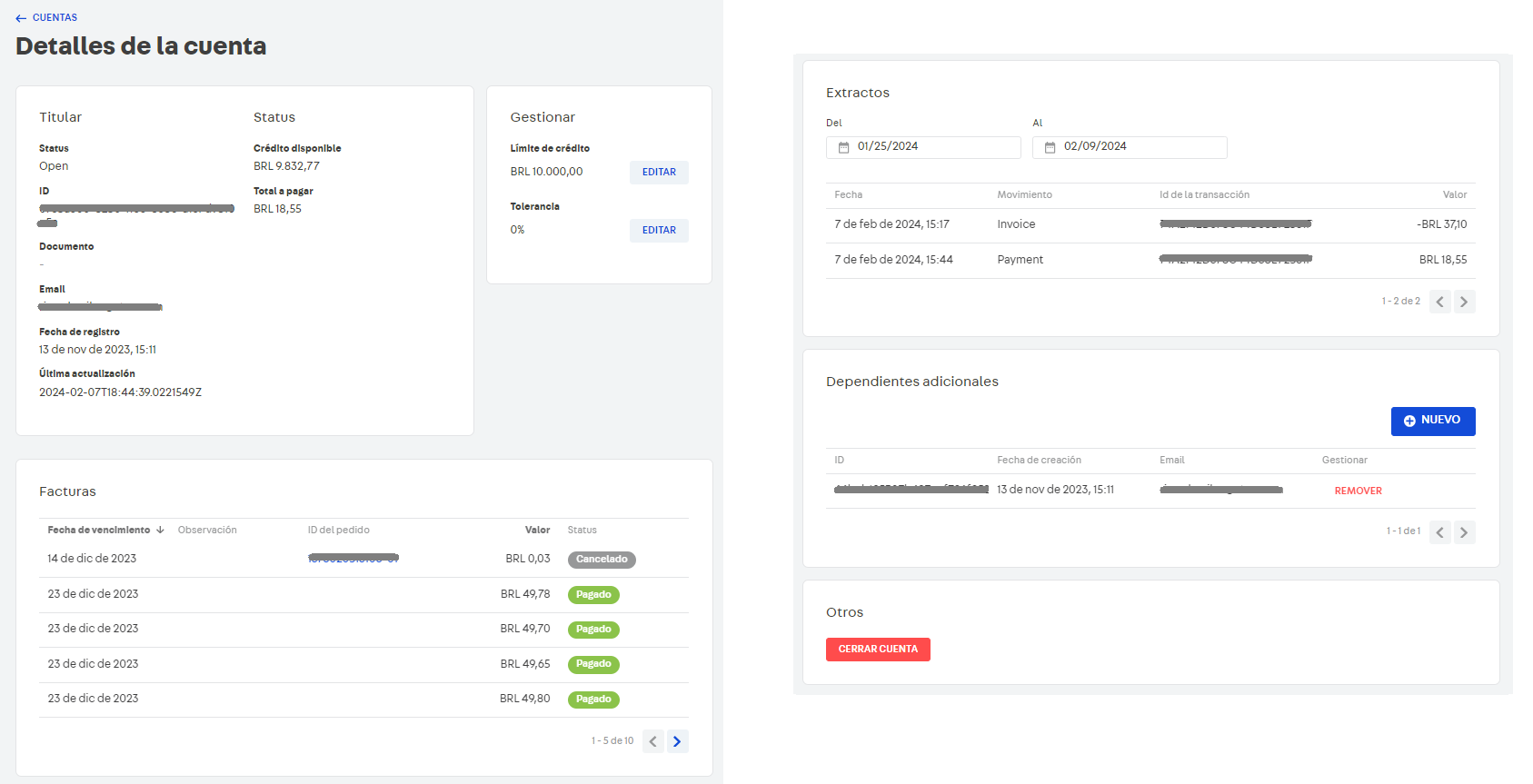The image size is (1533, 784).
Task: Select the Cancelado status badge invoice
Action: [x=602, y=560]
